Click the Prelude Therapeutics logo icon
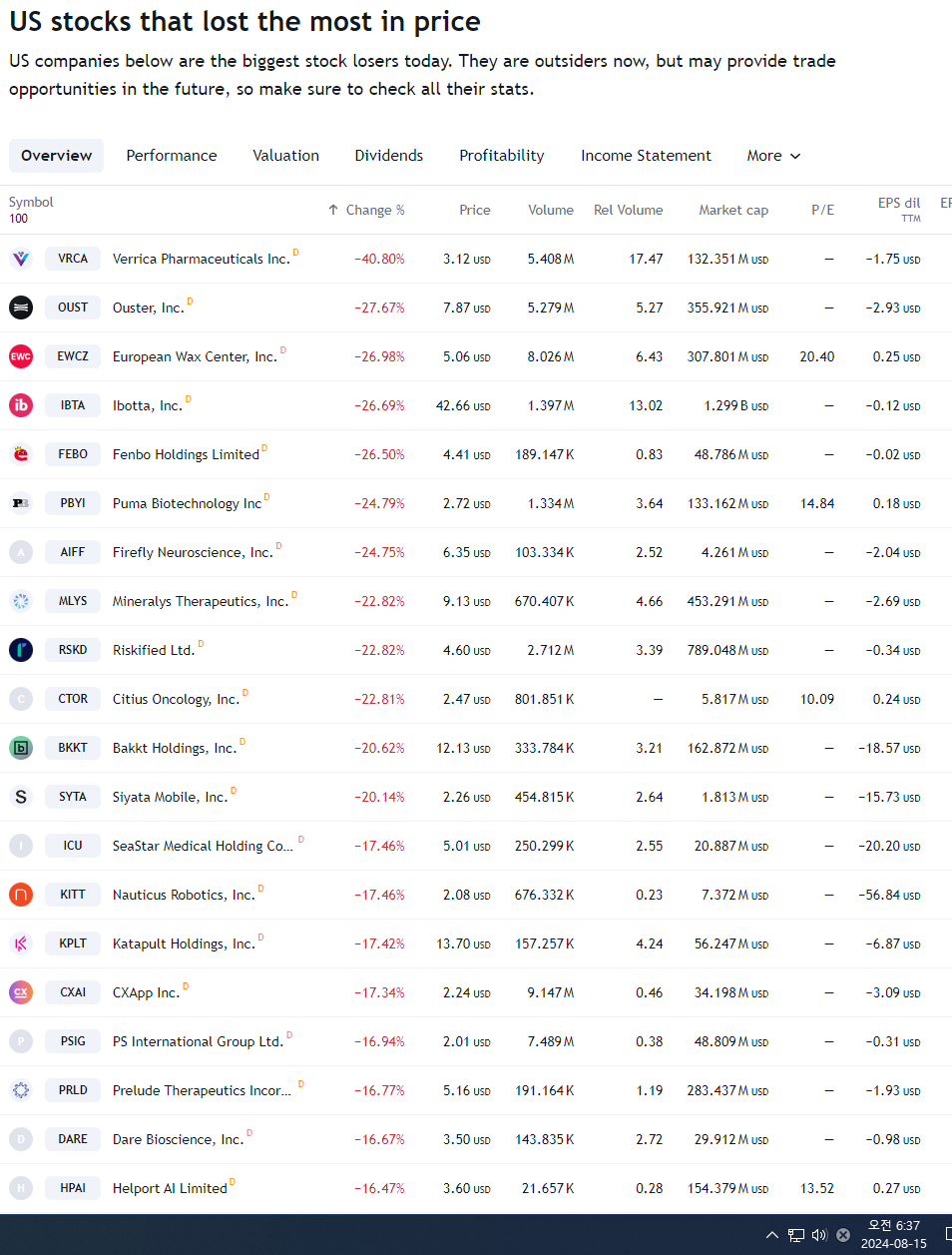This screenshot has width=952, height=1255. (x=21, y=1090)
